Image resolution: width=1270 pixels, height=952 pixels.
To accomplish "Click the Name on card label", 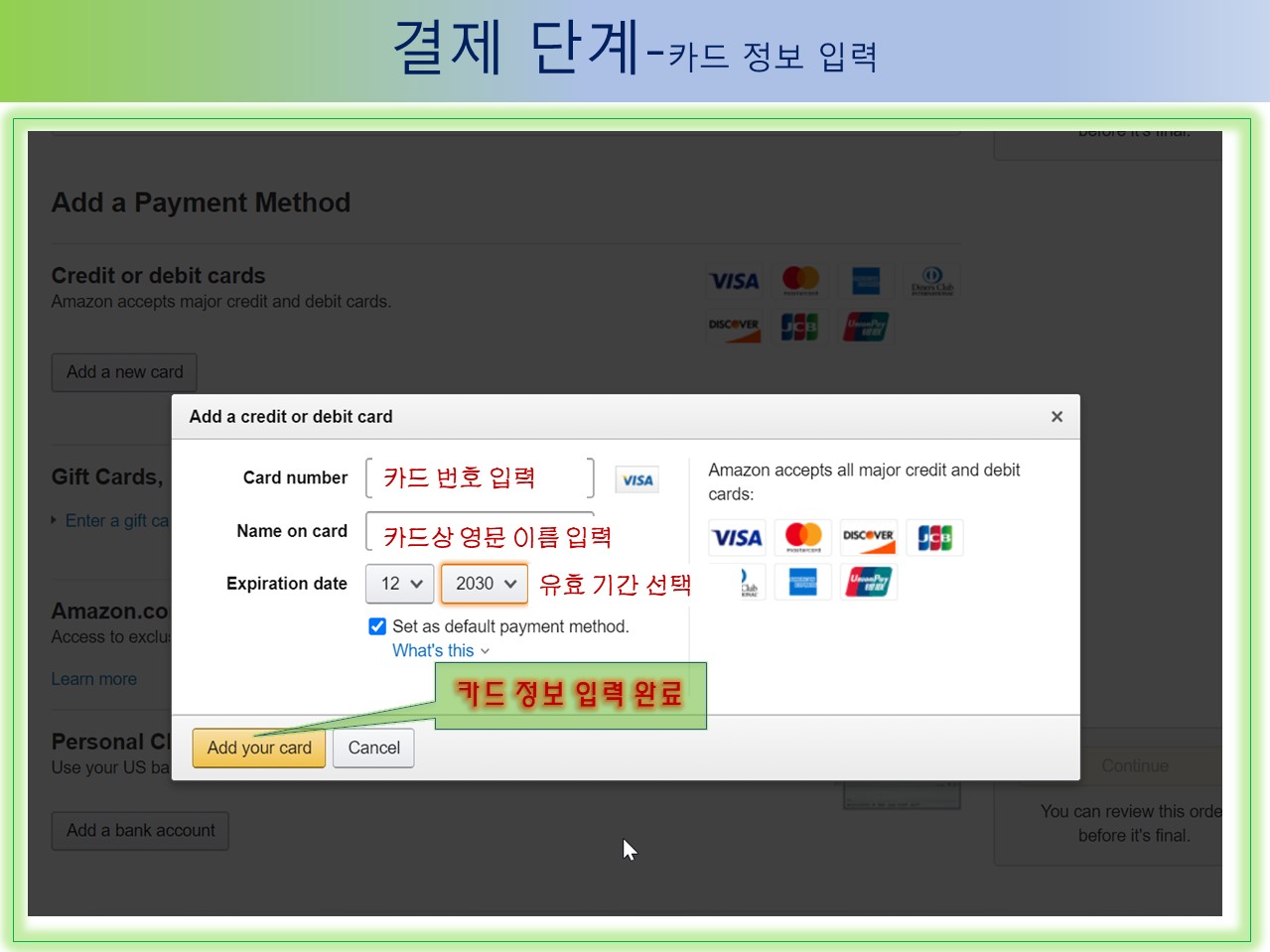I will (292, 531).
